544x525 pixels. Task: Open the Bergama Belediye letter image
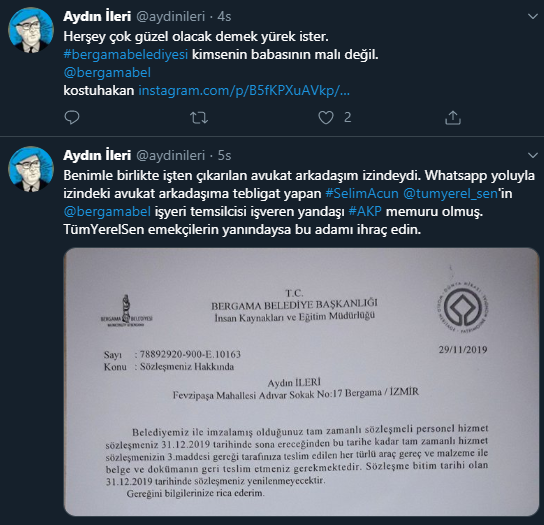(x=301, y=382)
